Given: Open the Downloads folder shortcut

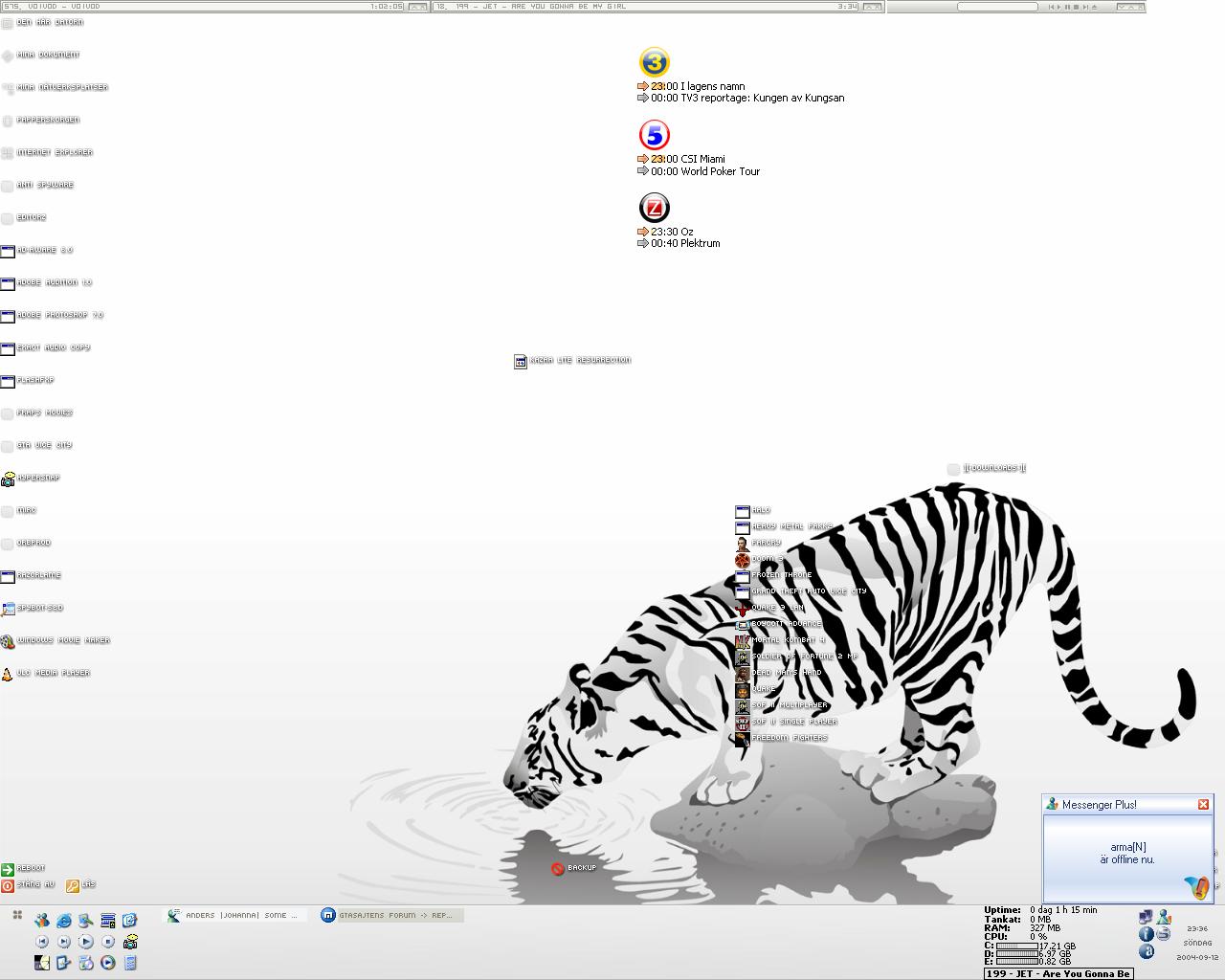Looking at the screenshot, I should coord(987,468).
